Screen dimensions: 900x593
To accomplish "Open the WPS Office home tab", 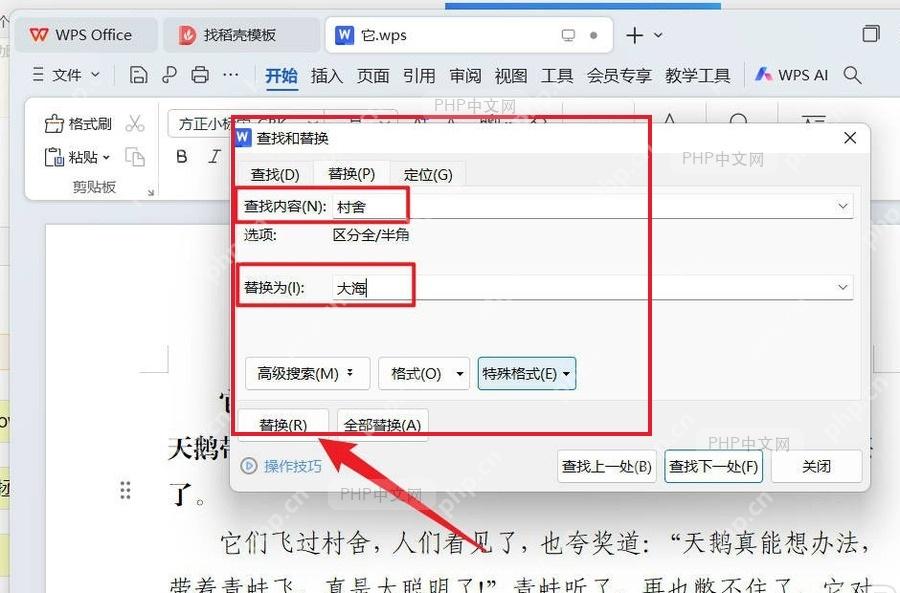I will [x=86, y=35].
